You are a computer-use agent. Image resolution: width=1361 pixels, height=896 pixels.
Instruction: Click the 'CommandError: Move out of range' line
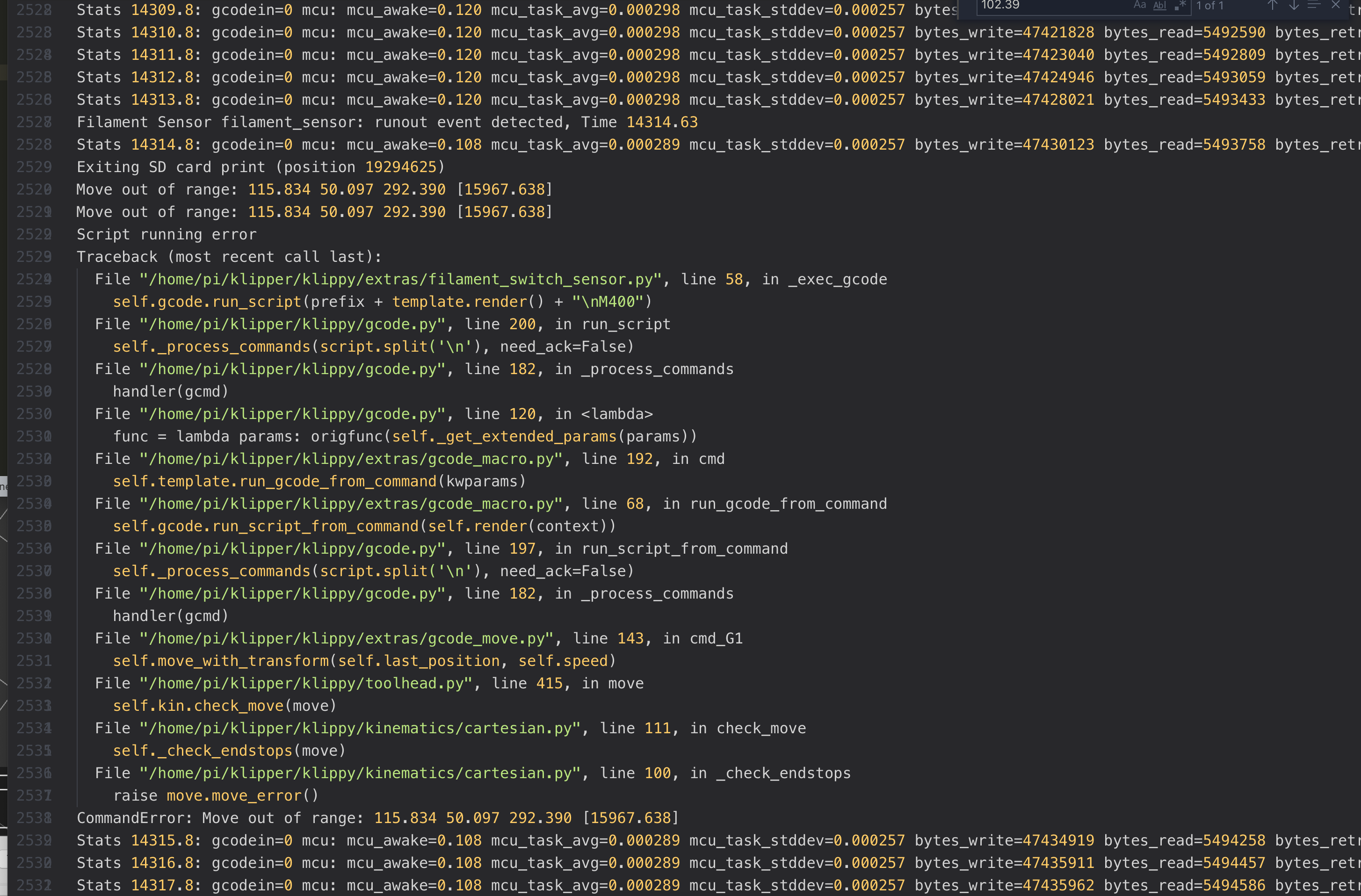point(378,817)
